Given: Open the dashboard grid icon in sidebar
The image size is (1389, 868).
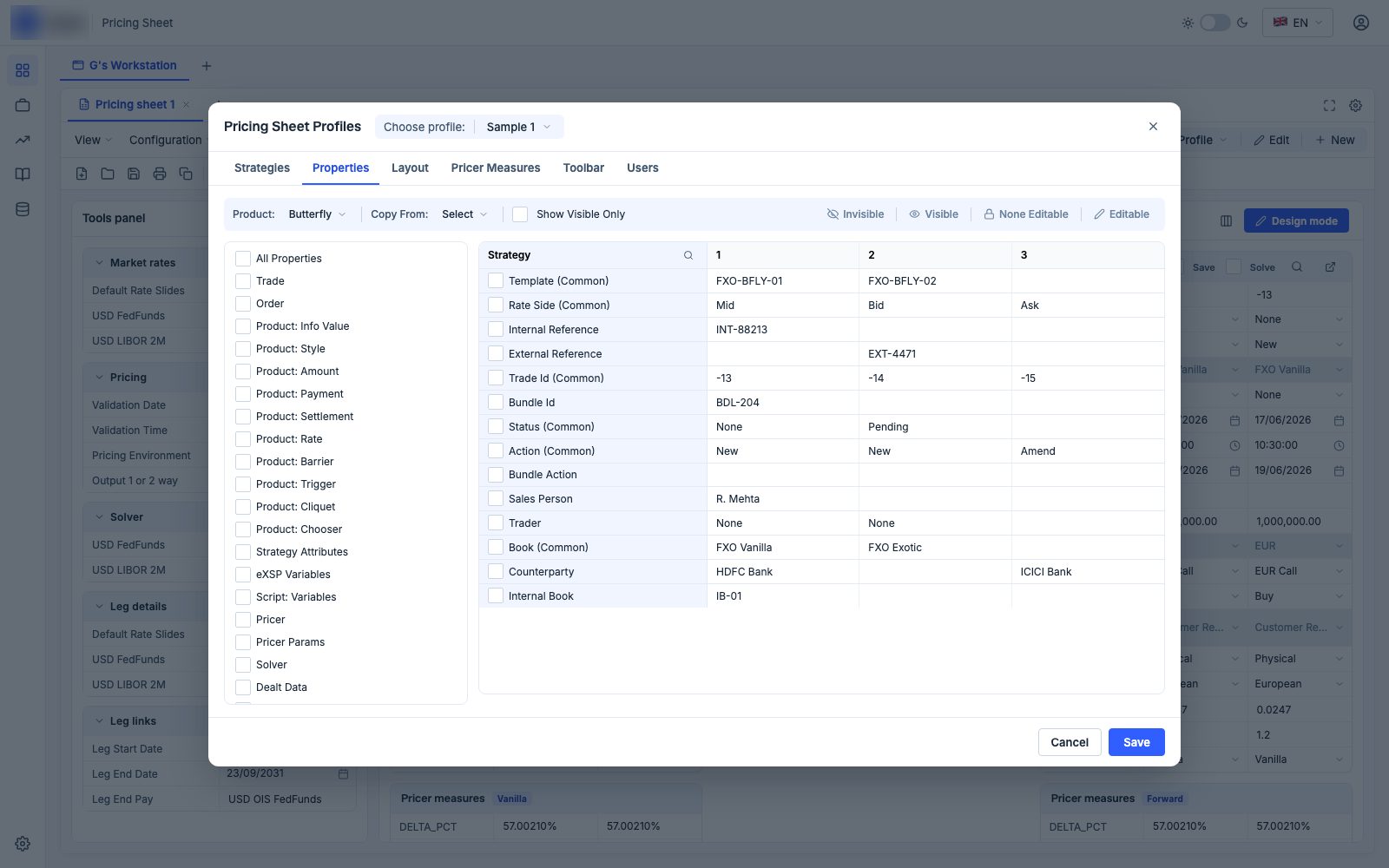Looking at the screenshot, I should point(23,70).
